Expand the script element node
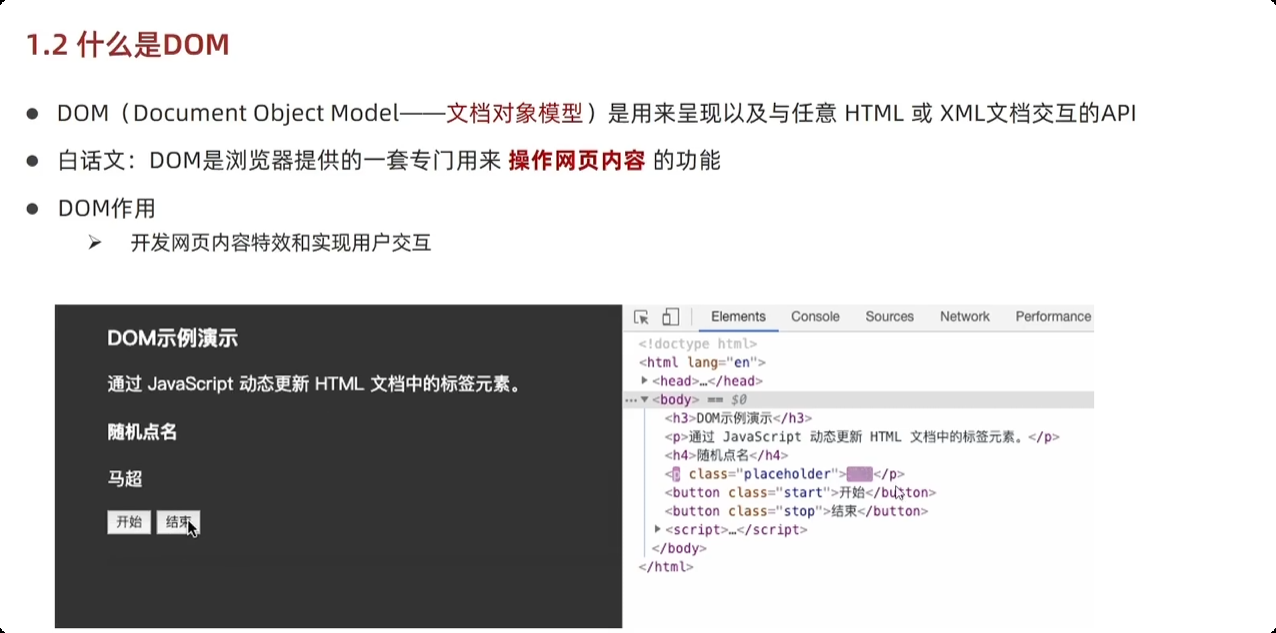 pyautogui.click(x=658, y=529)
